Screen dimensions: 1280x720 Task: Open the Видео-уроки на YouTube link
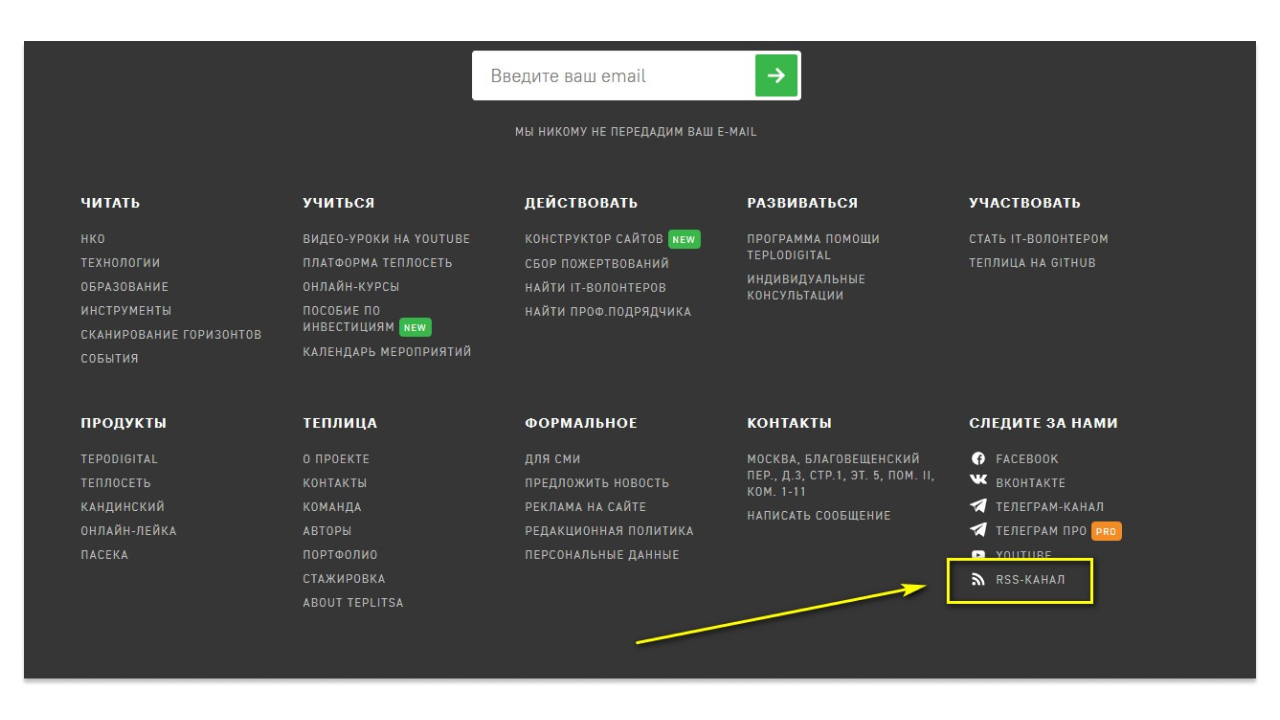[x=386, y=239]
